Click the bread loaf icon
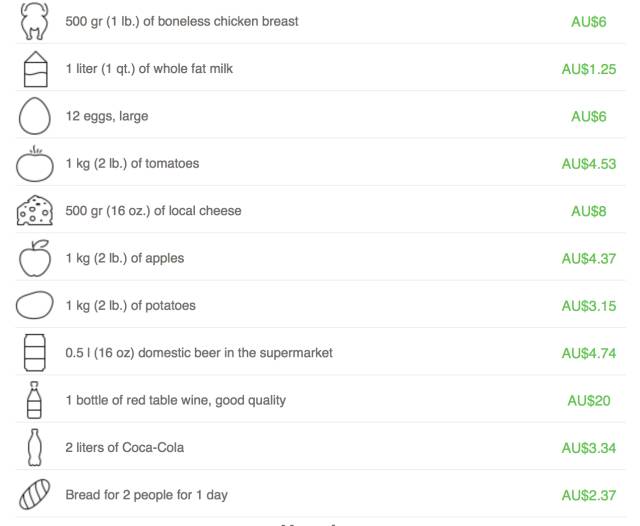 pos(35,495)
